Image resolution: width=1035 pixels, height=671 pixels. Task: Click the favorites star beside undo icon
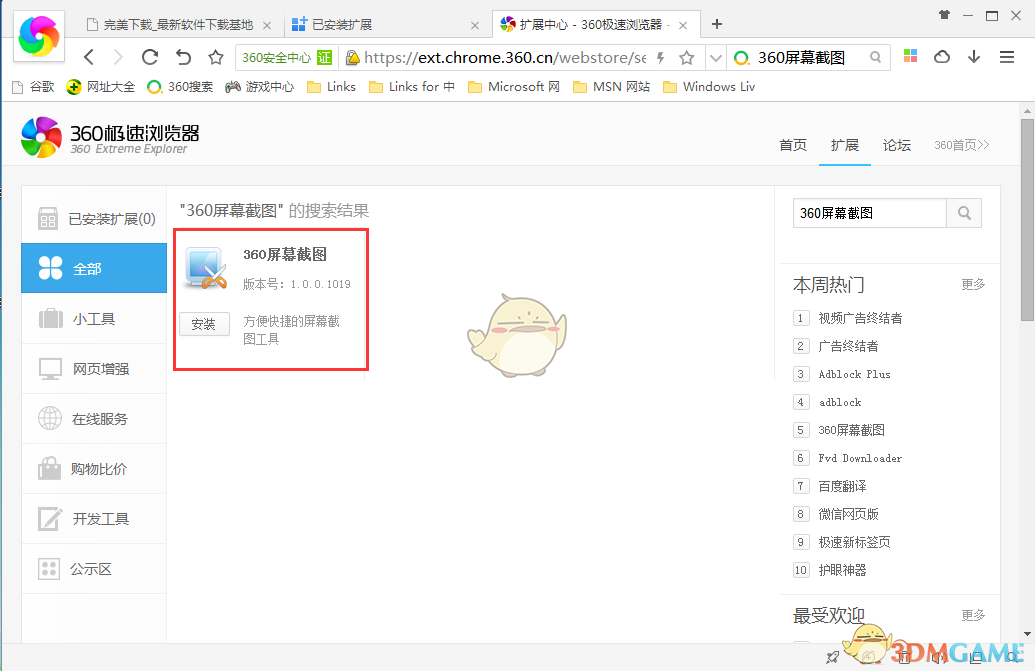click(216, 57)
